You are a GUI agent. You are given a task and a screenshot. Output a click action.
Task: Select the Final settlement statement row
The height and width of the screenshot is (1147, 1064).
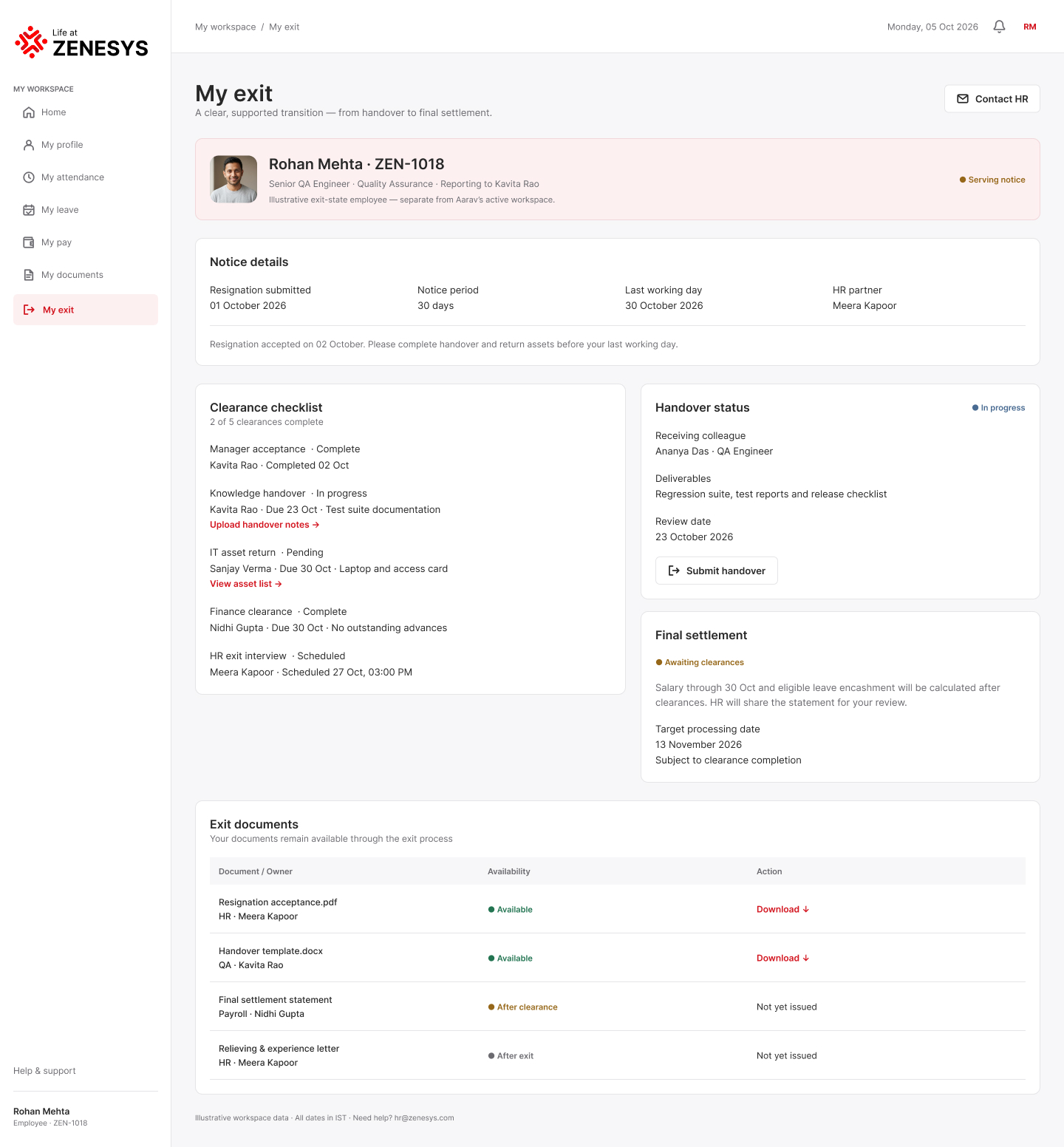pyautogui.click(x=618, y=1007)
